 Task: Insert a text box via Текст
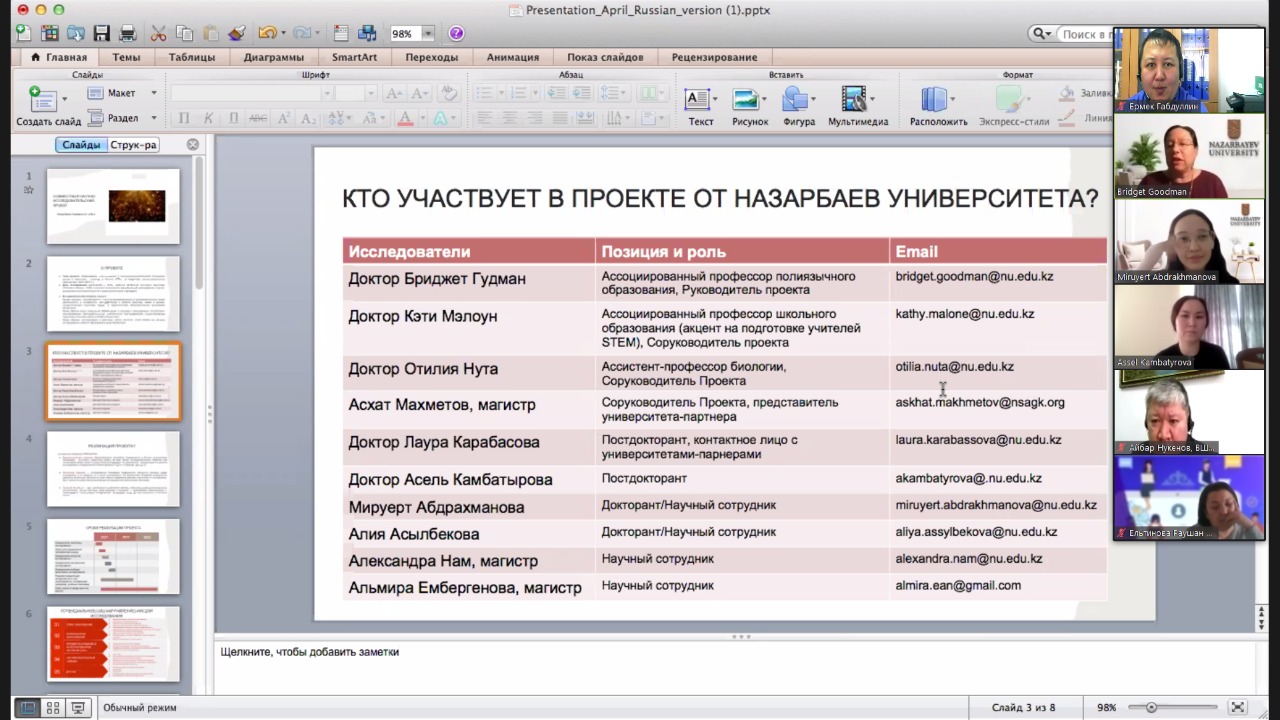700,107
